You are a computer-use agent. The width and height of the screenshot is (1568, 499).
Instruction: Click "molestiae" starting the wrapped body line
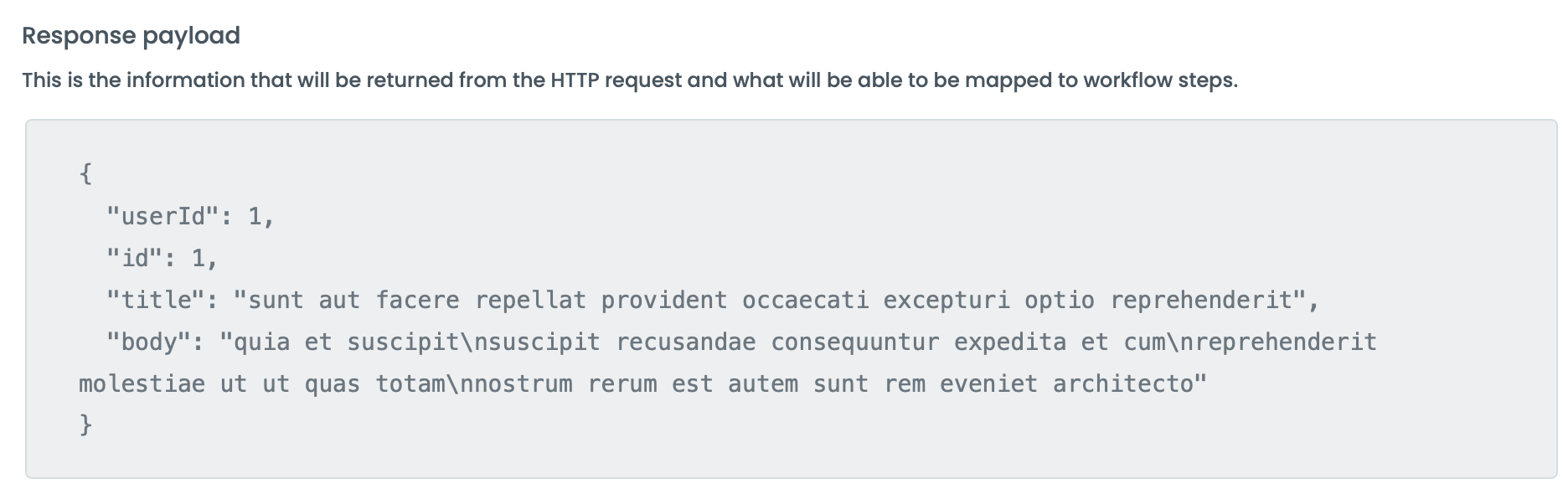(142, 384)
